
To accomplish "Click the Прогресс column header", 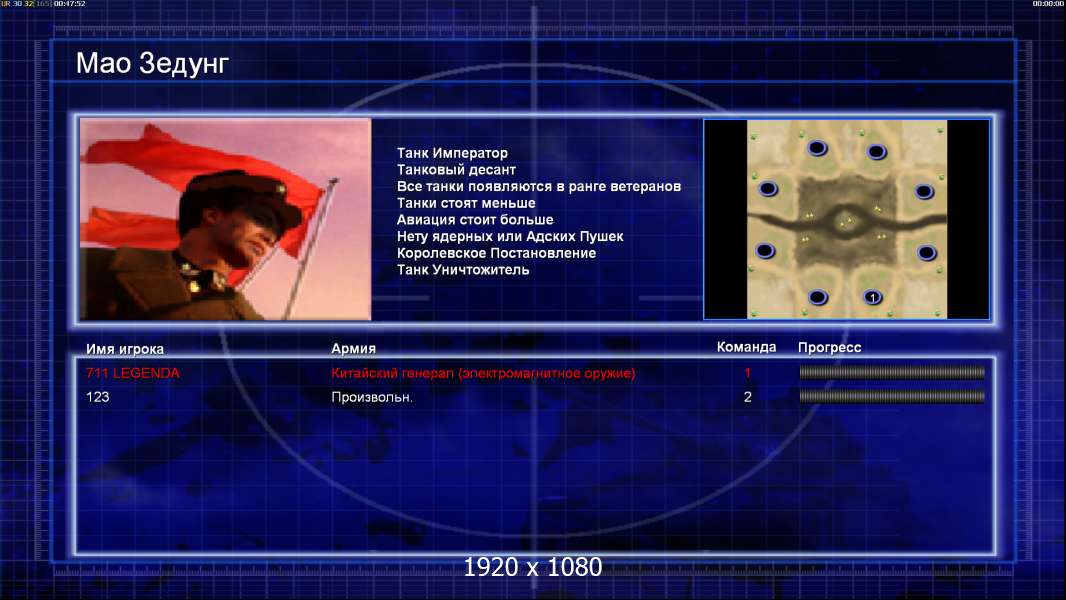I will click(x=829, y=347).
